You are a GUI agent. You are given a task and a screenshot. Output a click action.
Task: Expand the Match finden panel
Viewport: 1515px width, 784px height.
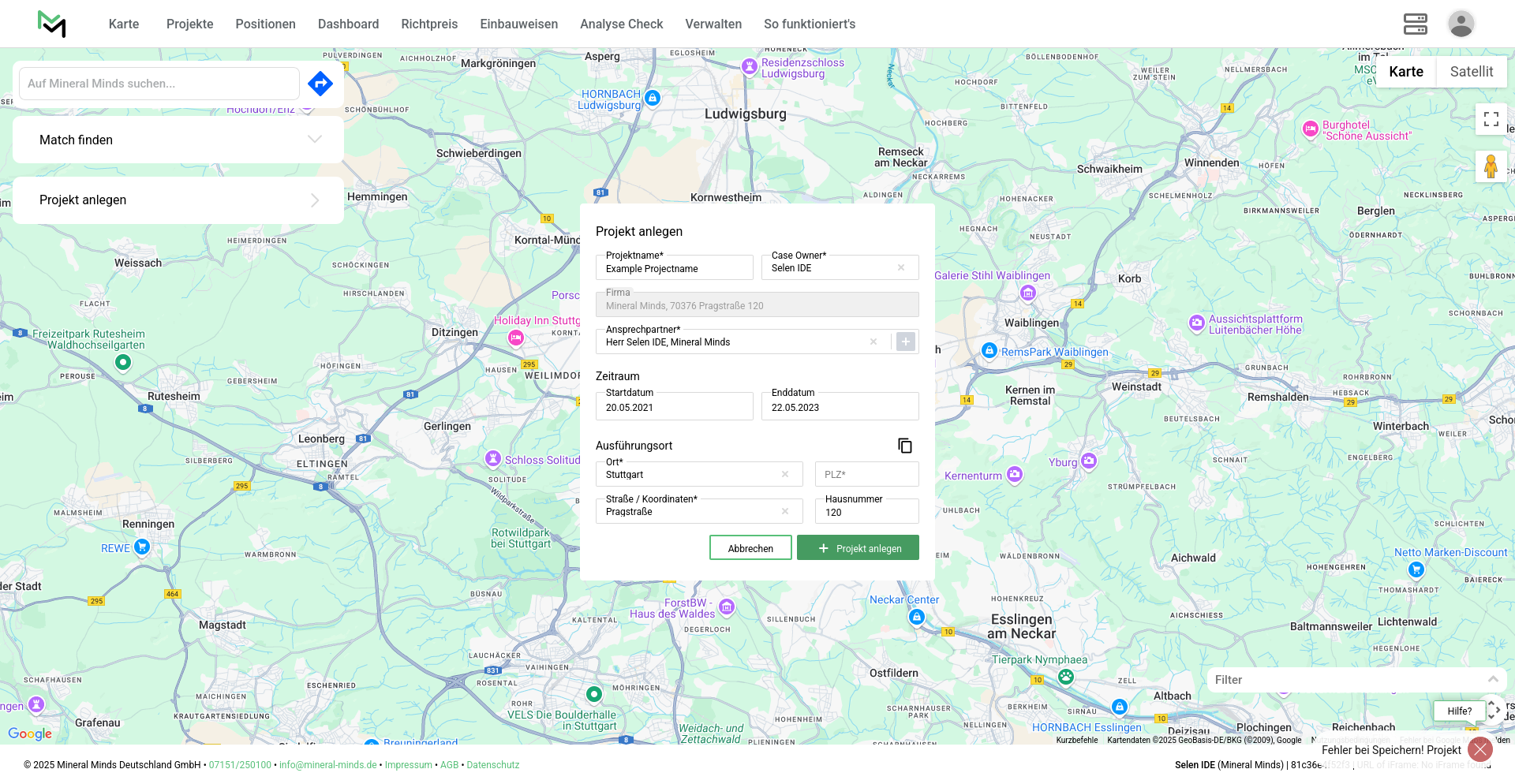coord(178,140)
